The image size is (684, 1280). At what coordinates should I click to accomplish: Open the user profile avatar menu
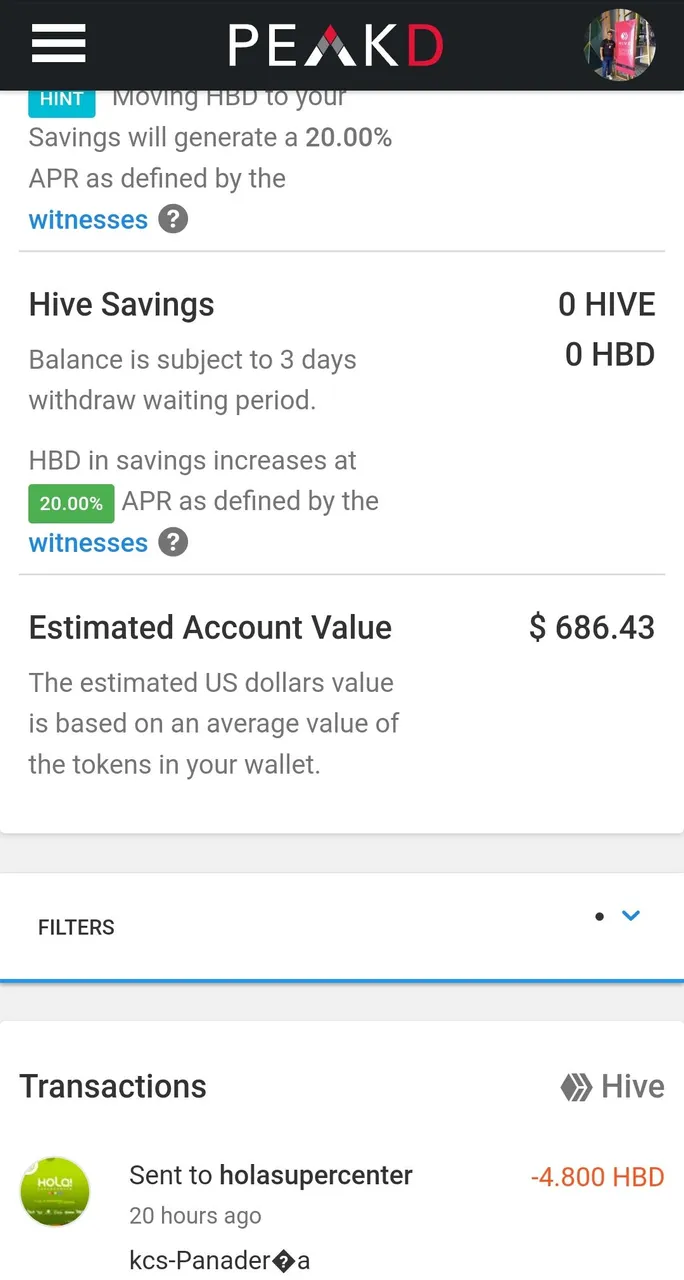coord(619,45)
